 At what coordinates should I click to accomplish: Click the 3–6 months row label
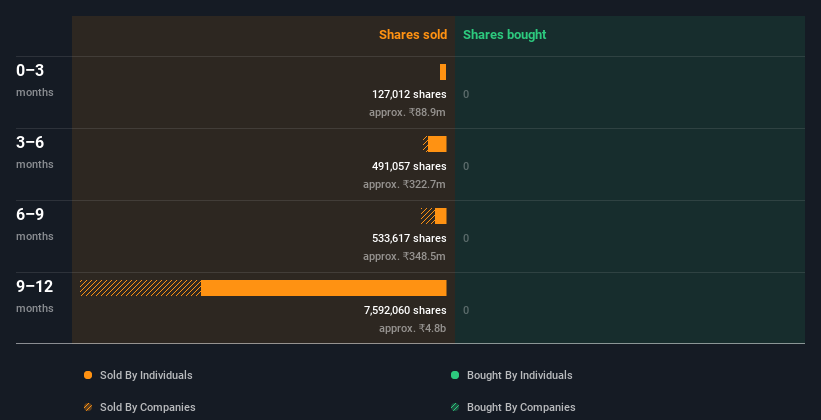(35, 152)
